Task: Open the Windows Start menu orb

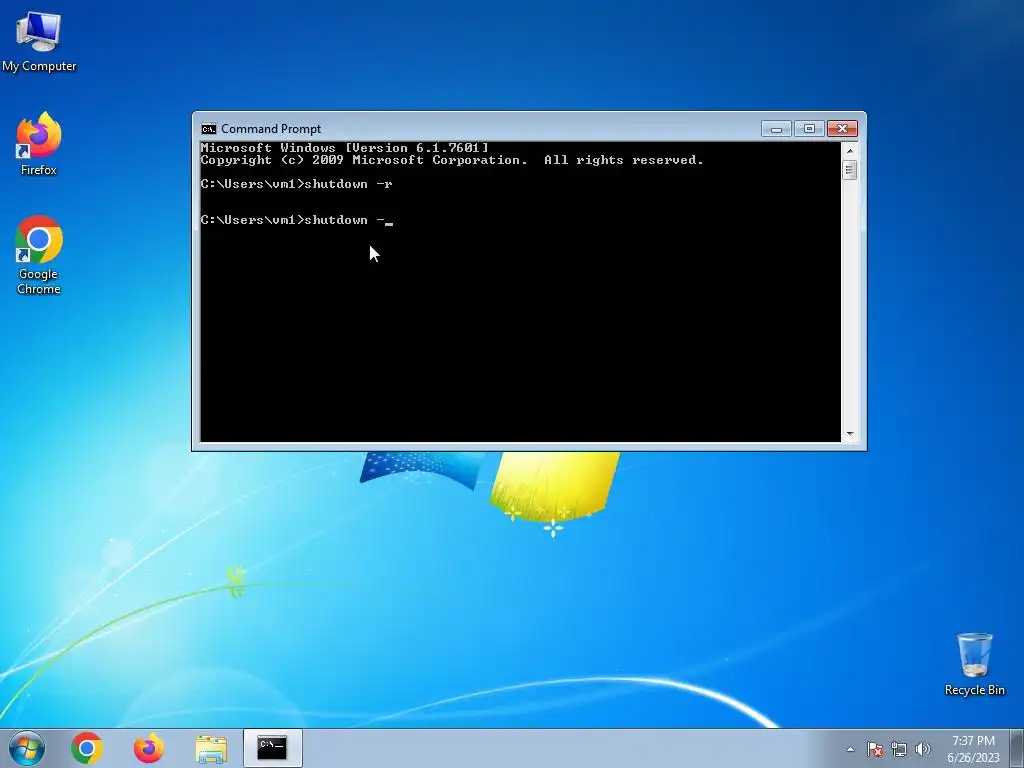Action: [x=27, y=748]
